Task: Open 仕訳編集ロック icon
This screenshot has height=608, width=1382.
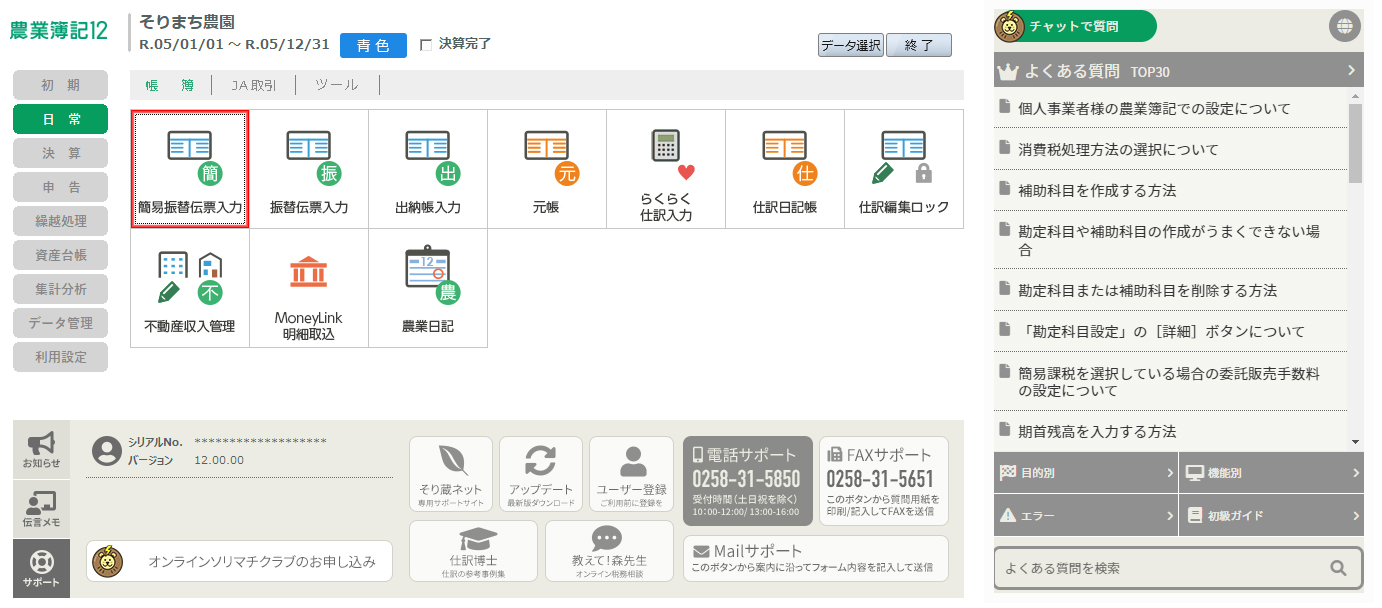Action: [904, 169]
